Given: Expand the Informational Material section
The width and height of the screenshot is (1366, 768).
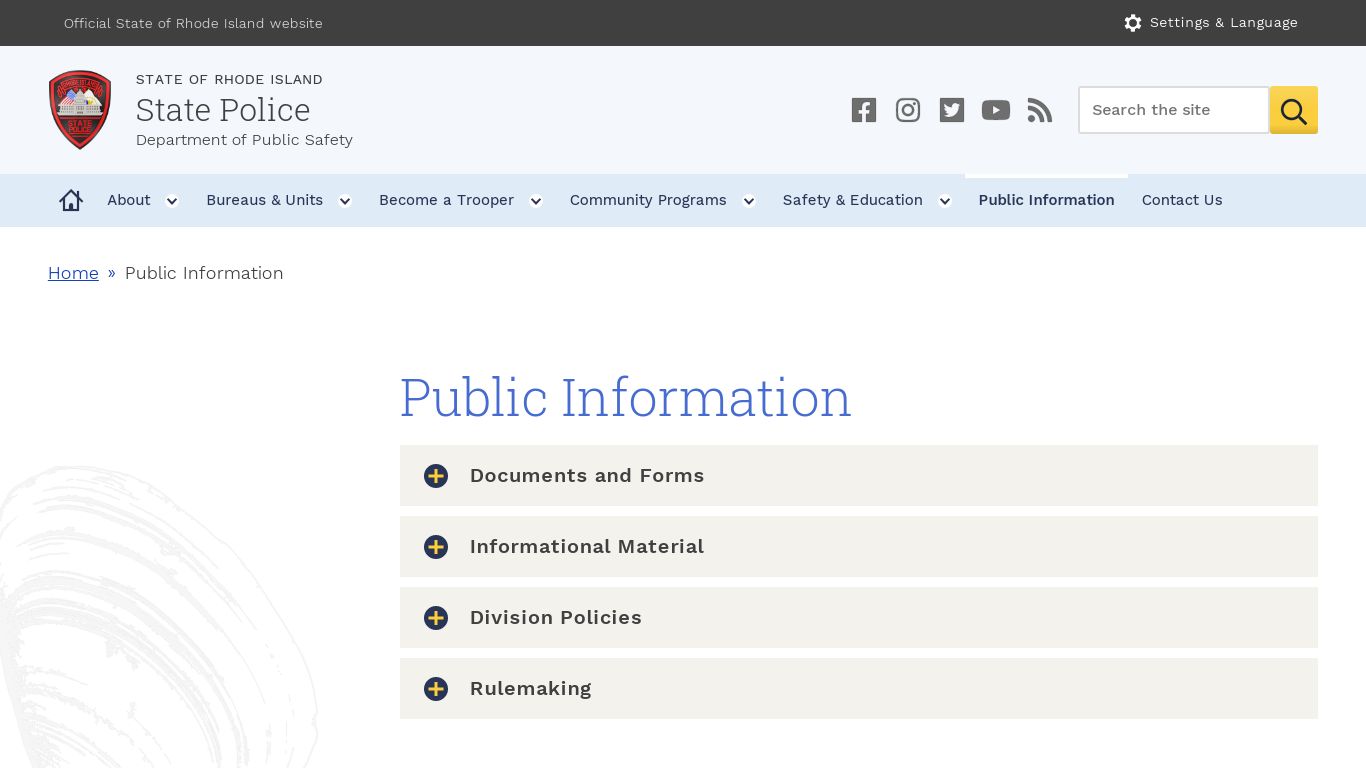Looking at the screenshot, I should coord(859,547).
